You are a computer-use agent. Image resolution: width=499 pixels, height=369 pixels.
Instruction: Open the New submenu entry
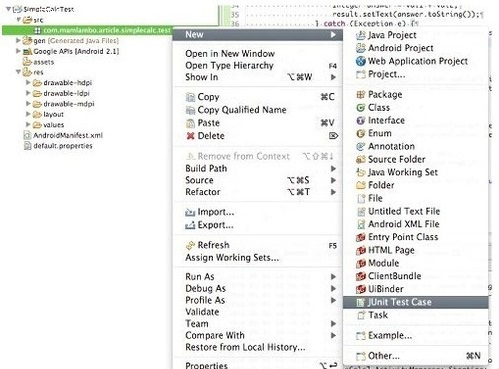tap(258, 35)
